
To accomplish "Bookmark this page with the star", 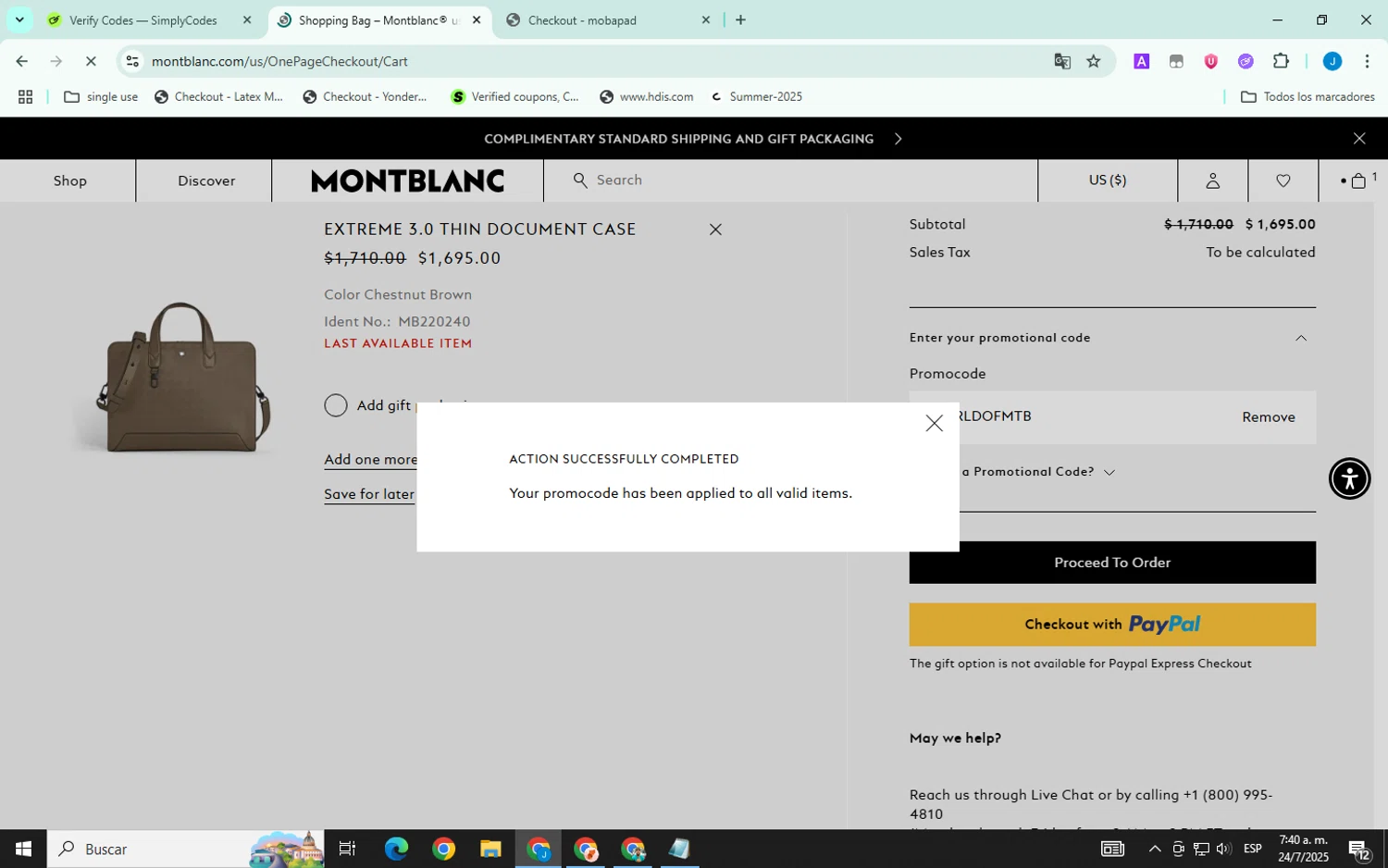I will [1093, 61].
